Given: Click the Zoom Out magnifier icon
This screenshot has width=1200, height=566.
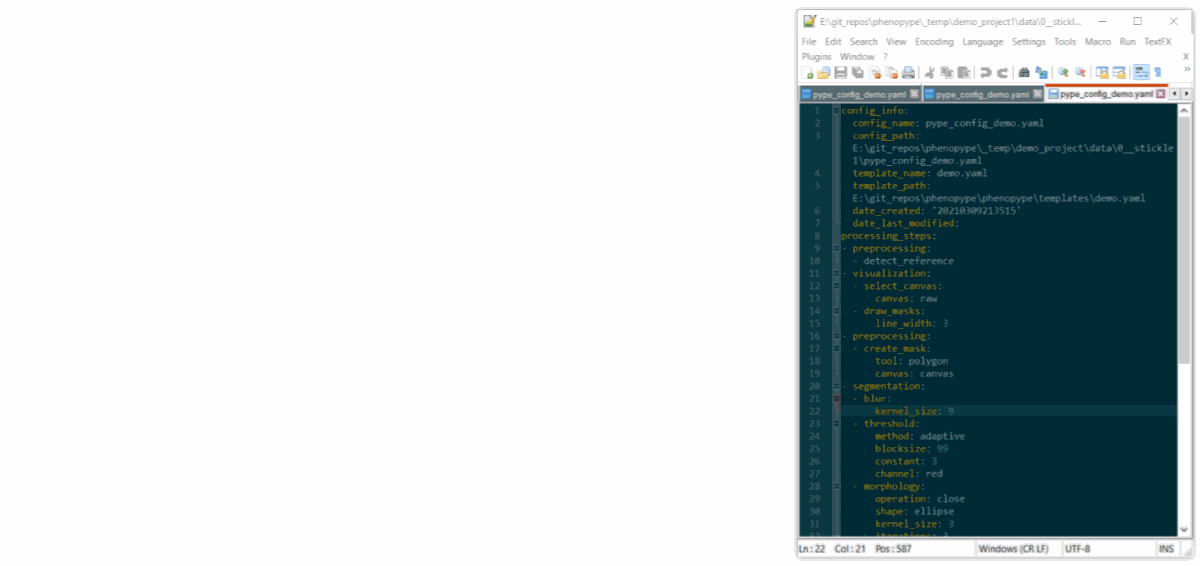Looking at the screenshot, I should tap(1080, 73).
